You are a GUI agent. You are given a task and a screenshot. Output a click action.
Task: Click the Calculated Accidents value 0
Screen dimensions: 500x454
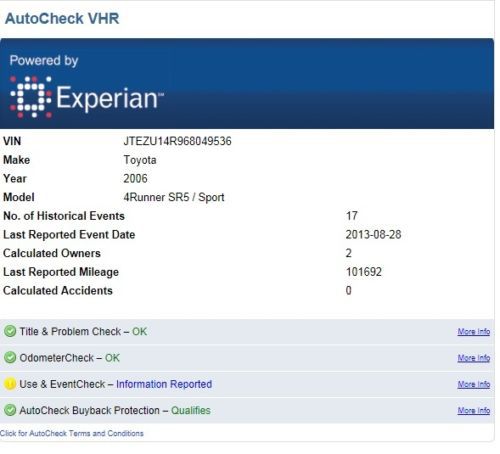click(349, 291)
